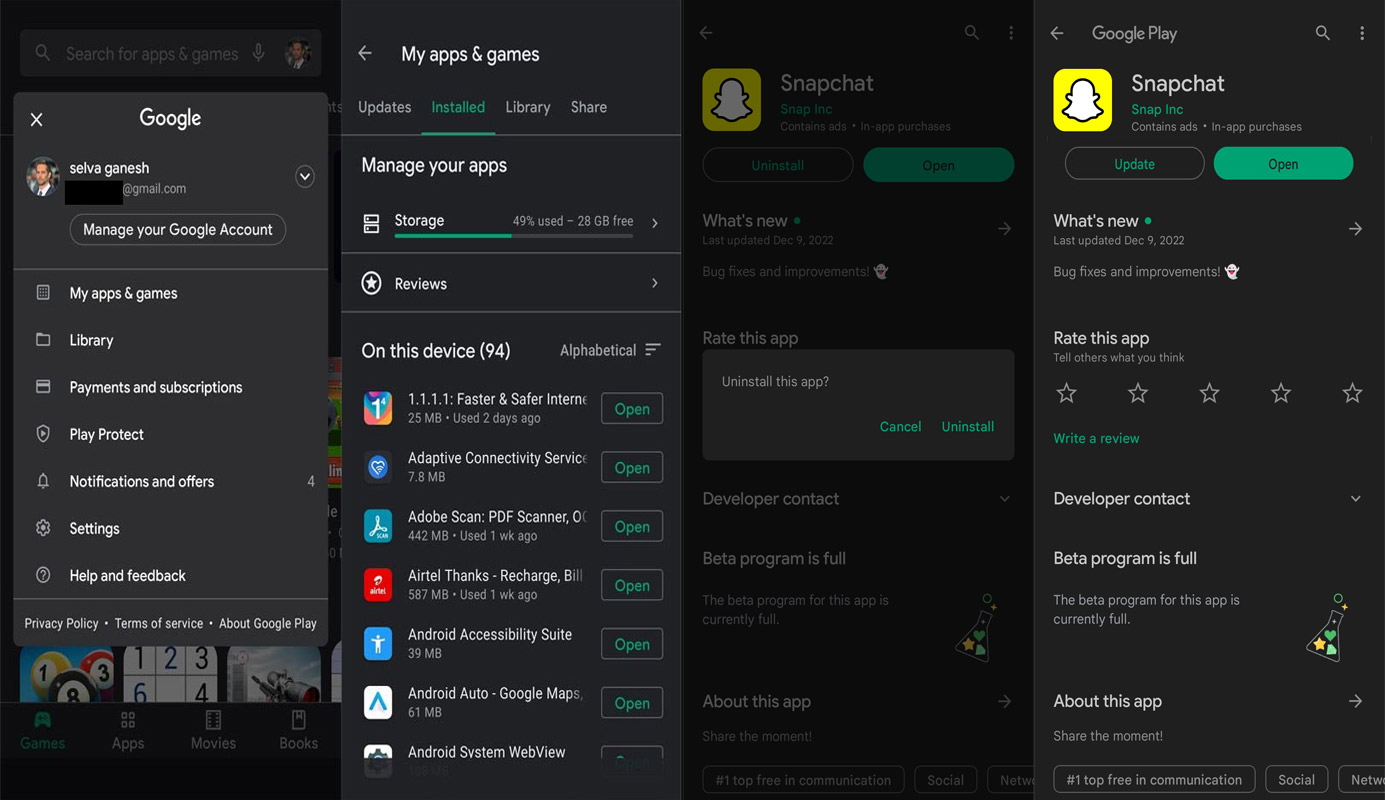The image size is (1385, 800).
Task: Switch to the Installed tab
Action: (458, 107)
